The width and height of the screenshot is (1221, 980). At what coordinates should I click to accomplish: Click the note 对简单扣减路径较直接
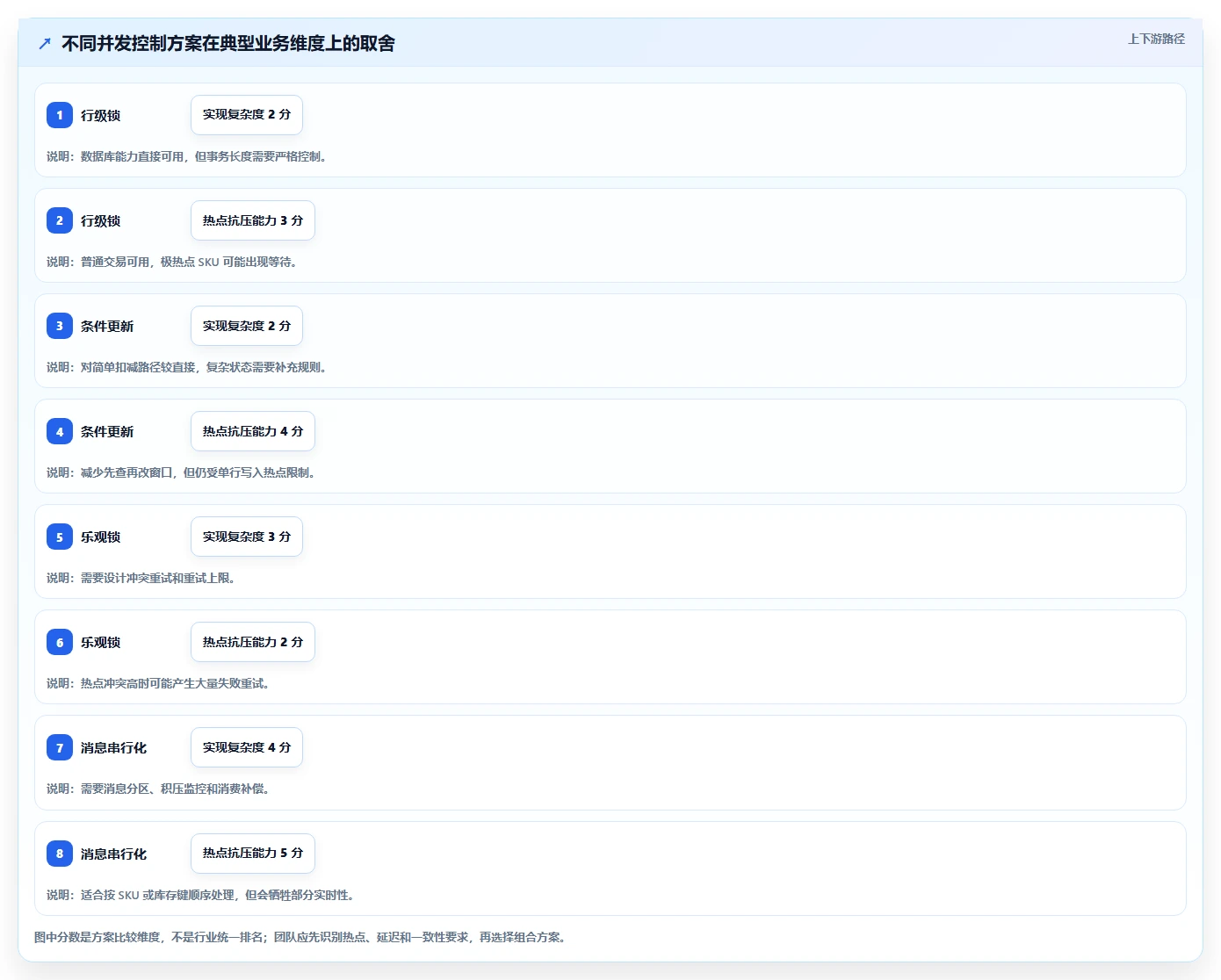pyautogui.click(x=187, y=367)
